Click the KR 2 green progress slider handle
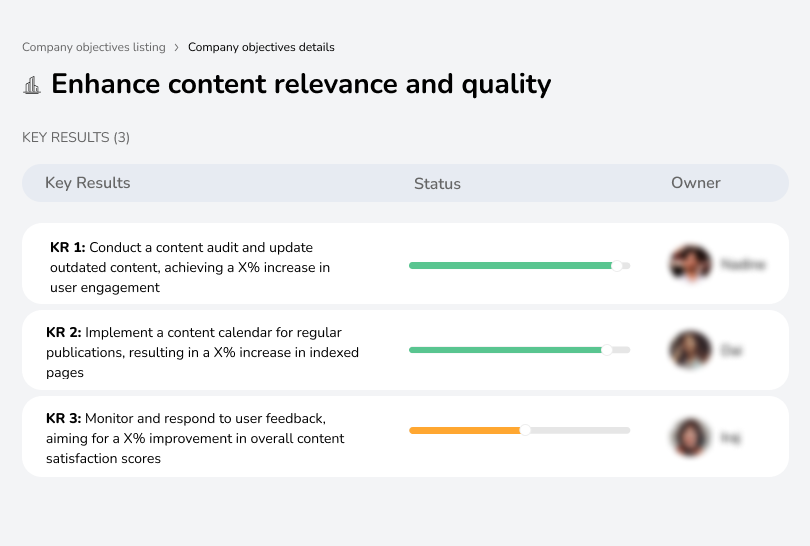 607,350
